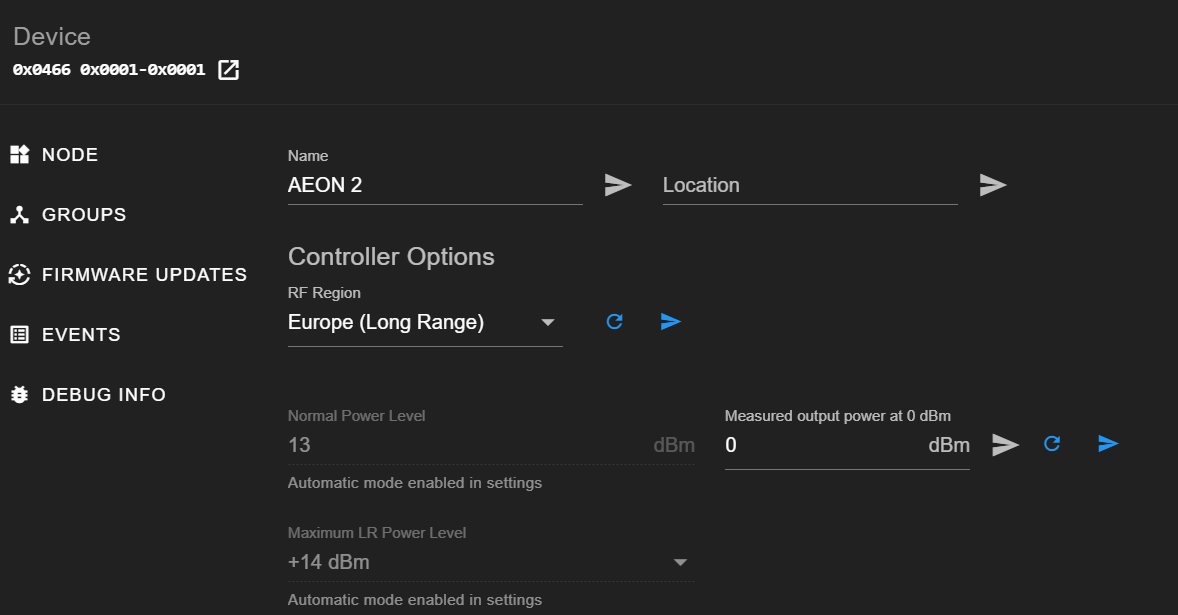Click the Location input field

tap(809, 185)
